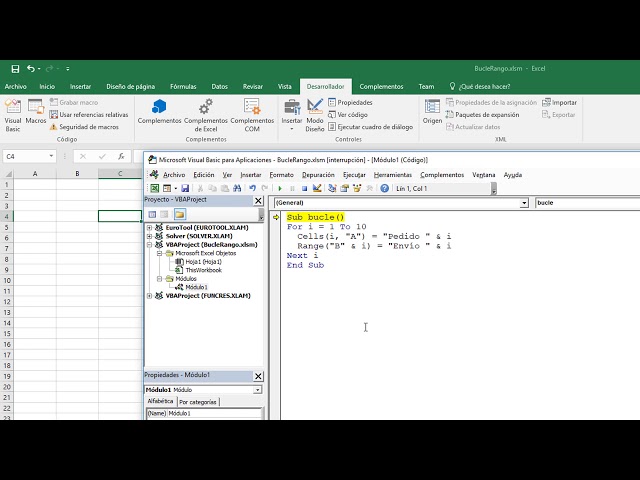Click Propiedades in Controles group
Image resolution: width=640 pixels, height=480 pixels.
350,102
